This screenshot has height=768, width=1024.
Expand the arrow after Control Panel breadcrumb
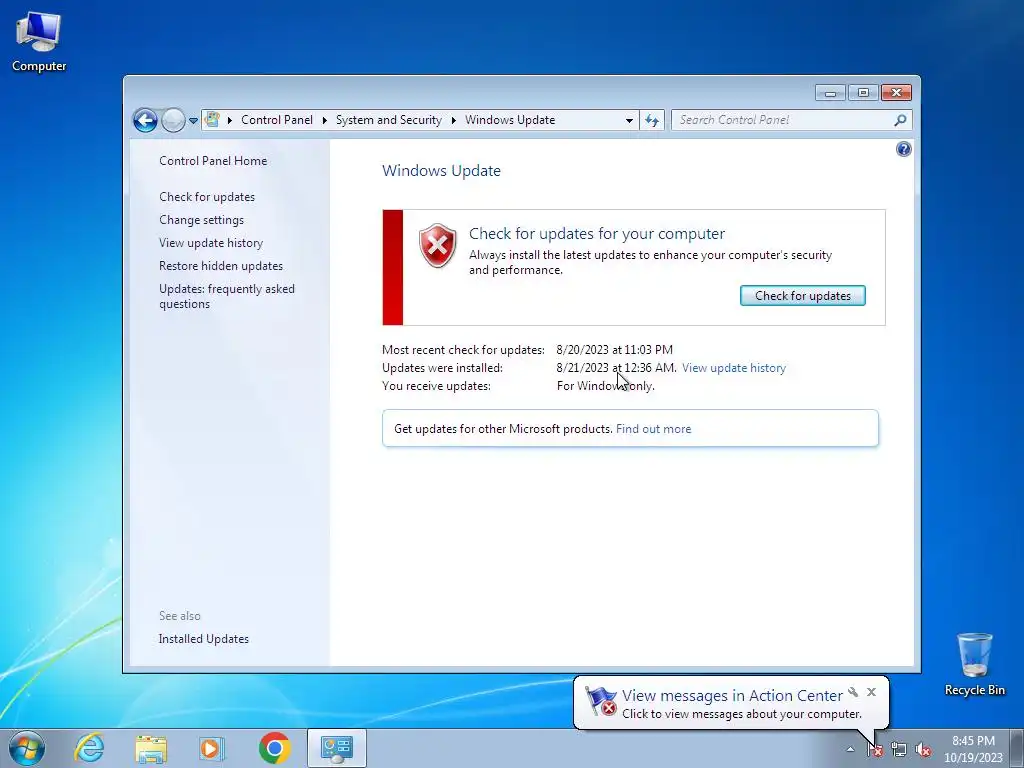tap(325, 120)
